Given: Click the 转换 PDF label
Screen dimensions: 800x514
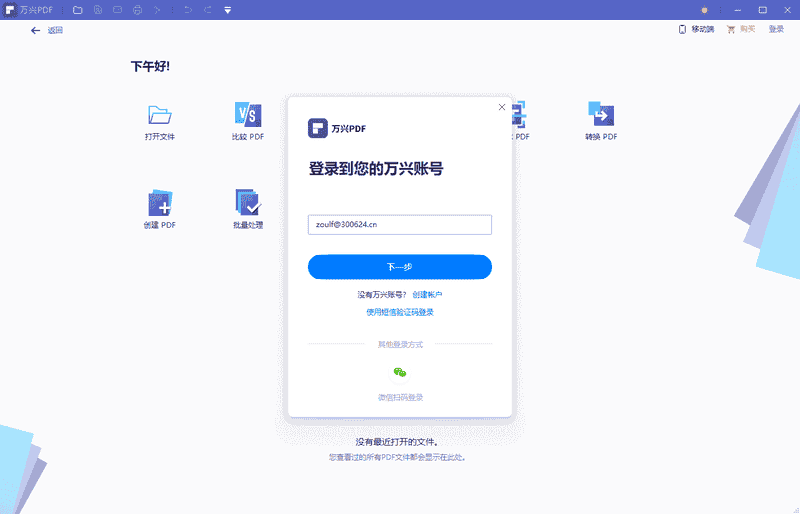Looking at the screenshot, I should tap(601, 137).
